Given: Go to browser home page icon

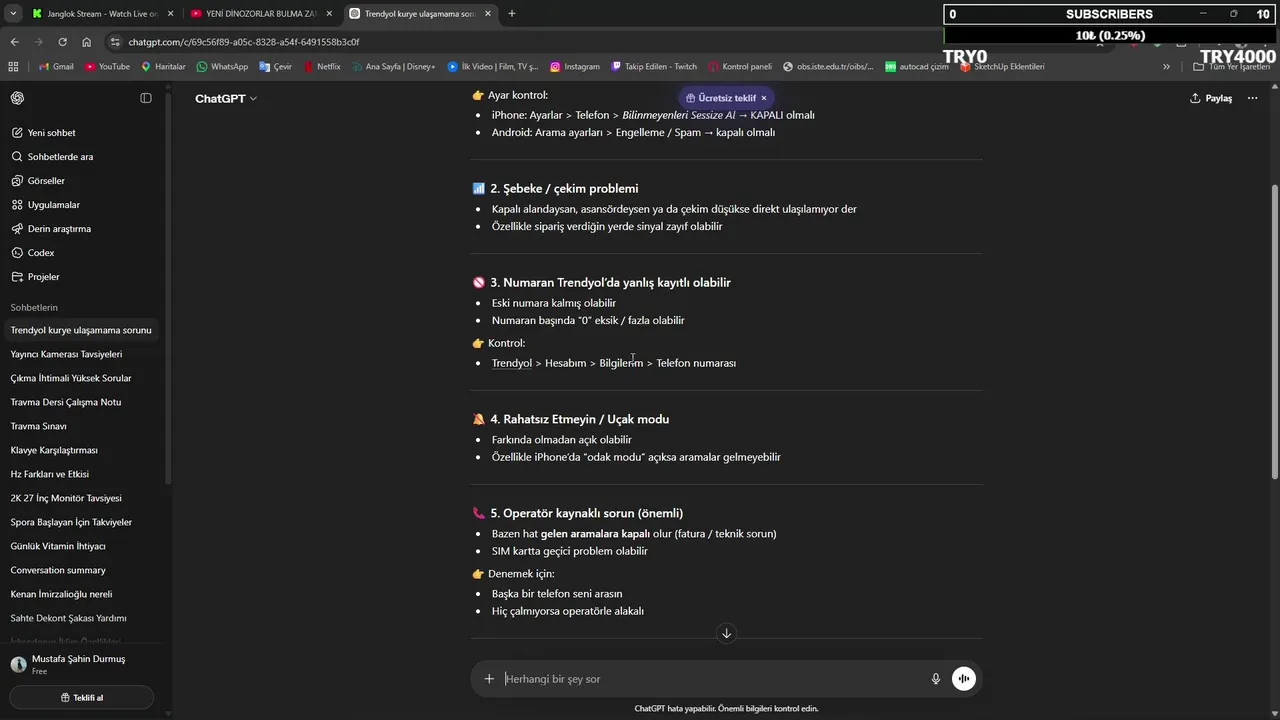Looking at the screenshot, I should [87, 42].
